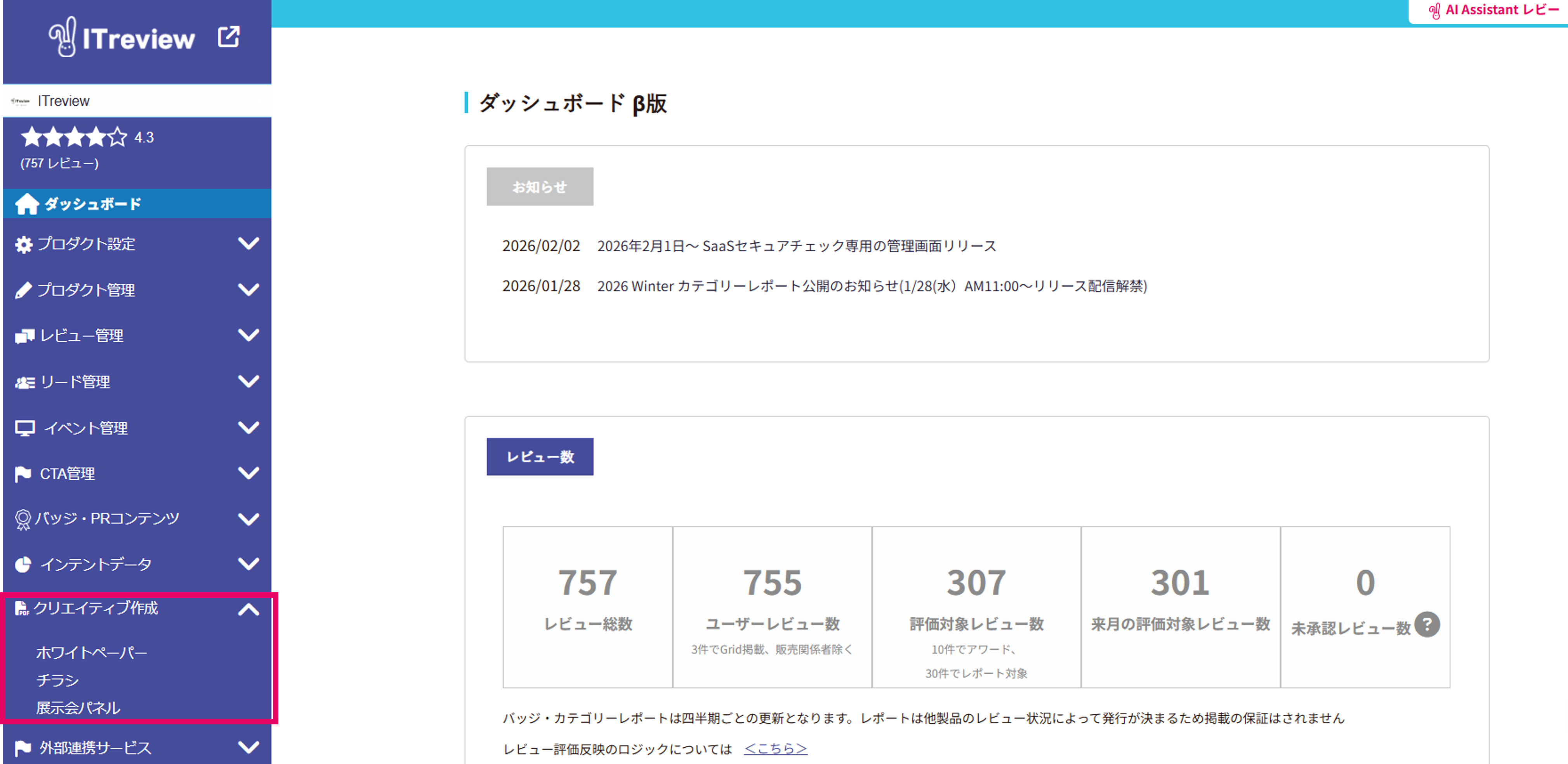Expand the バッジ・PRコンテンツ chevron
The image size is (1568, 764).
coord(248,519)
